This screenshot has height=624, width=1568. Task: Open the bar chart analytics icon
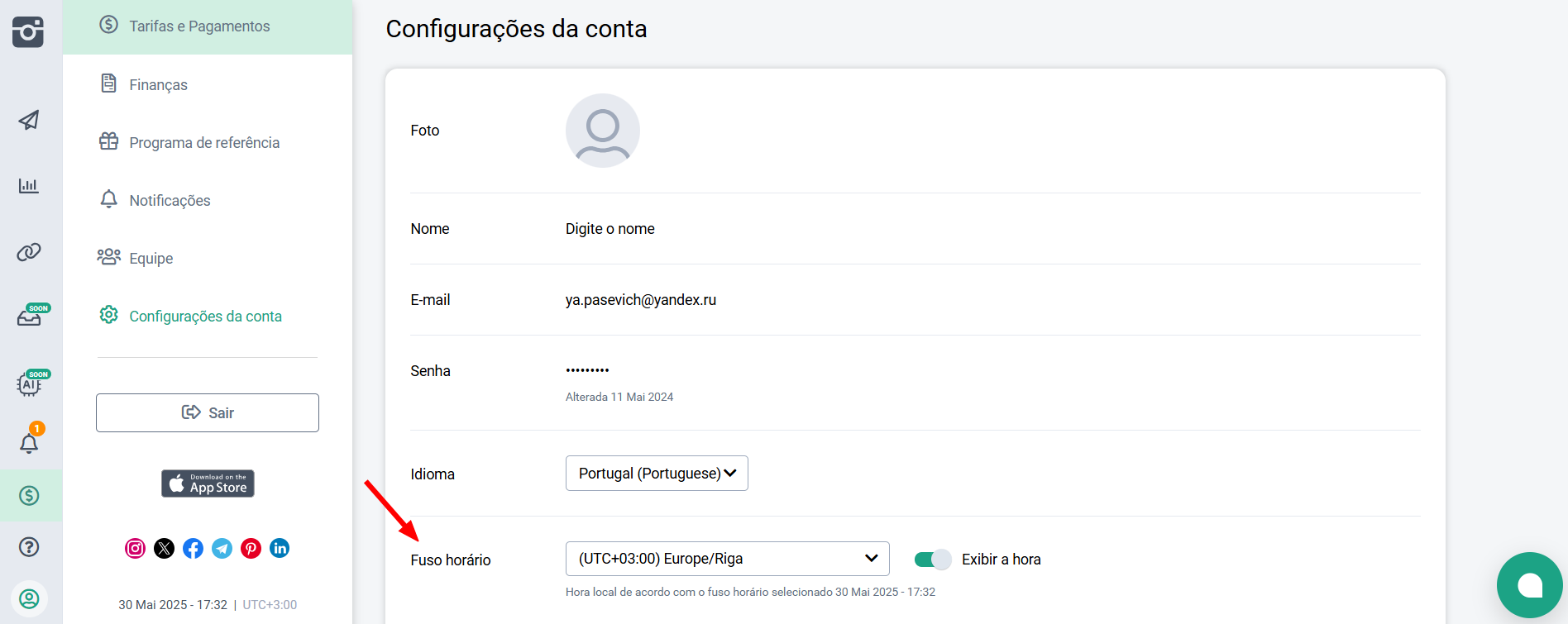coord(29,186)
